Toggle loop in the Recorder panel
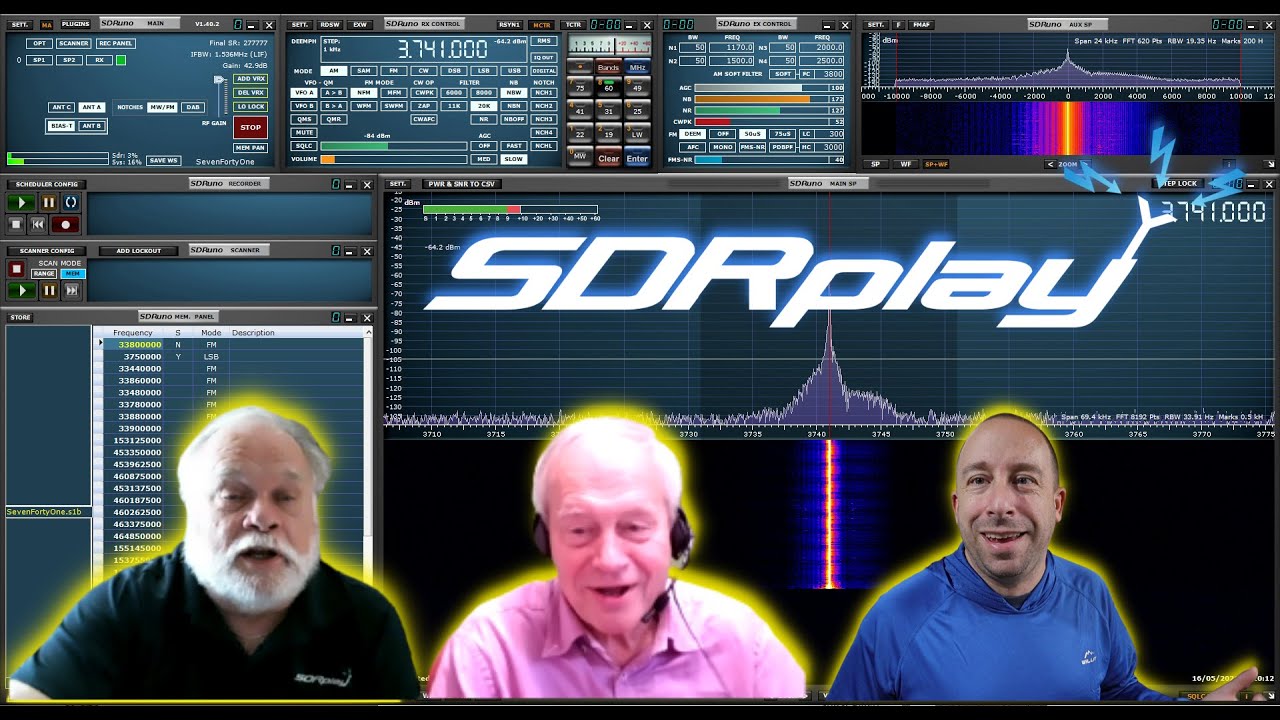 [71, 202]
